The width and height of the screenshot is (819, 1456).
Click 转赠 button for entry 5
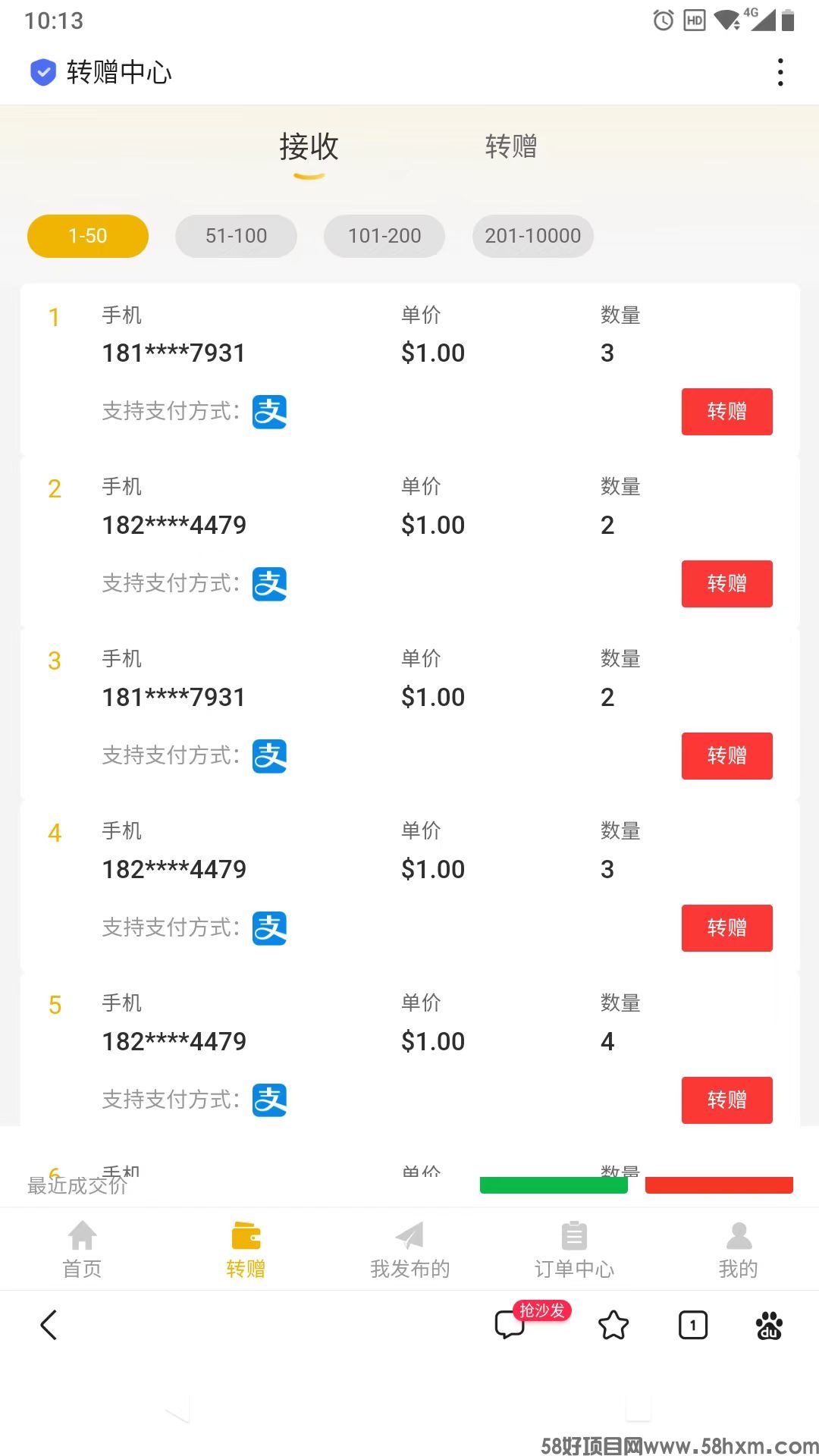(x=727, y=1100)
